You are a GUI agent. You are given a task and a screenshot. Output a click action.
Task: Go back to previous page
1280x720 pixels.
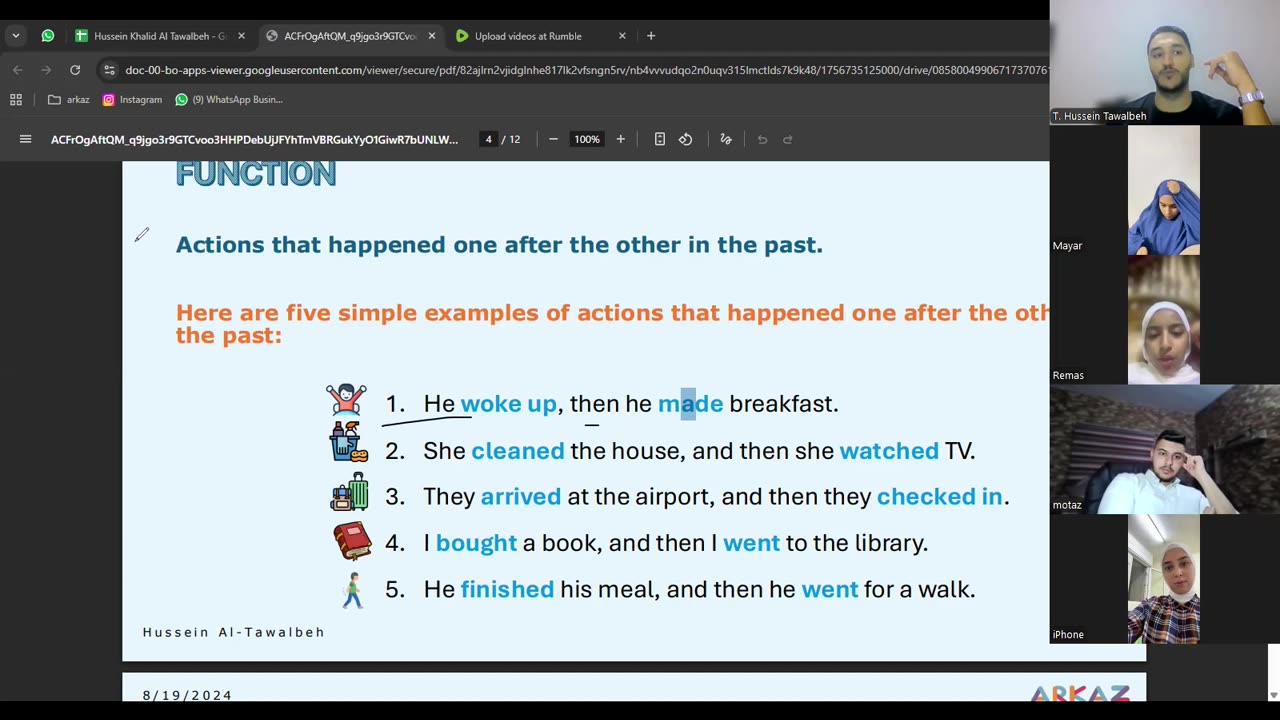pos(17,70)
